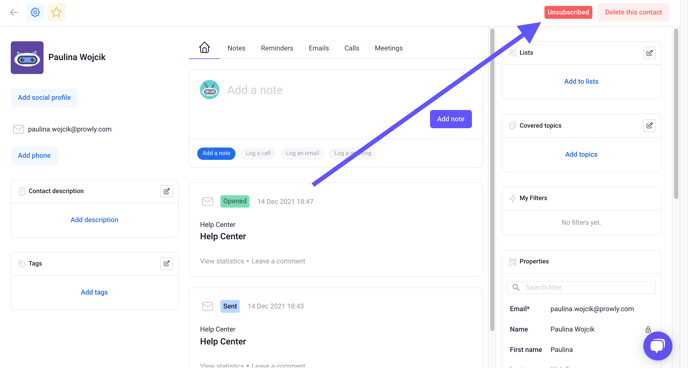Select the Log a call pill
This screenshot has width=688, height=368.
[258, 153]
